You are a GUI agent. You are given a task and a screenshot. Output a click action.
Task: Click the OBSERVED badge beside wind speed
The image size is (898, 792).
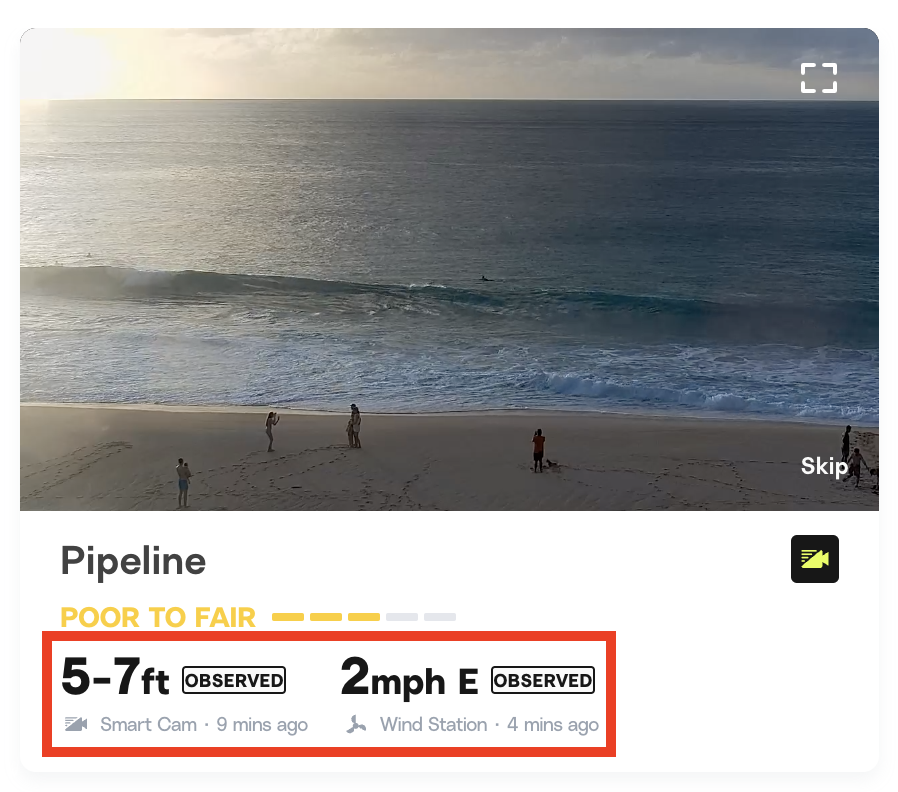[543, 680]
